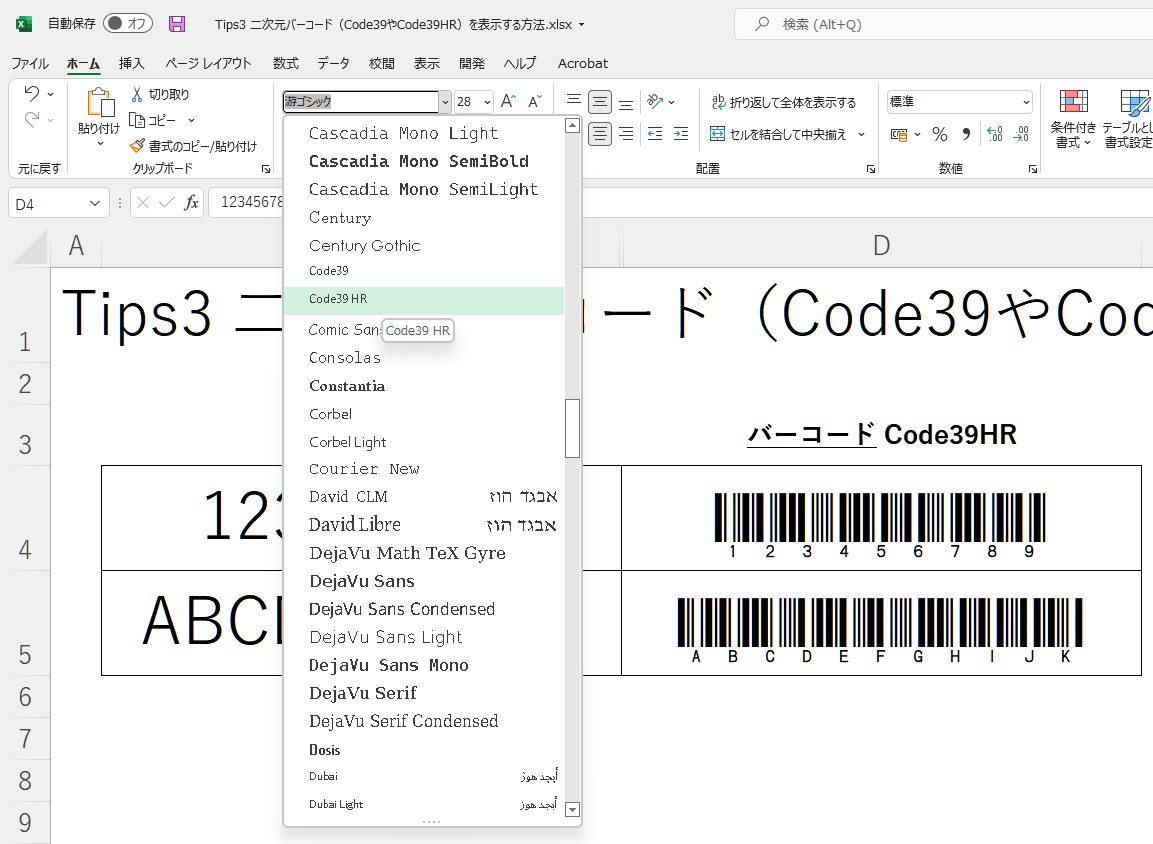Click the decrease font size icon
Image resolution: width=1153 pixels, height=844 pixels.
point(535,102)
